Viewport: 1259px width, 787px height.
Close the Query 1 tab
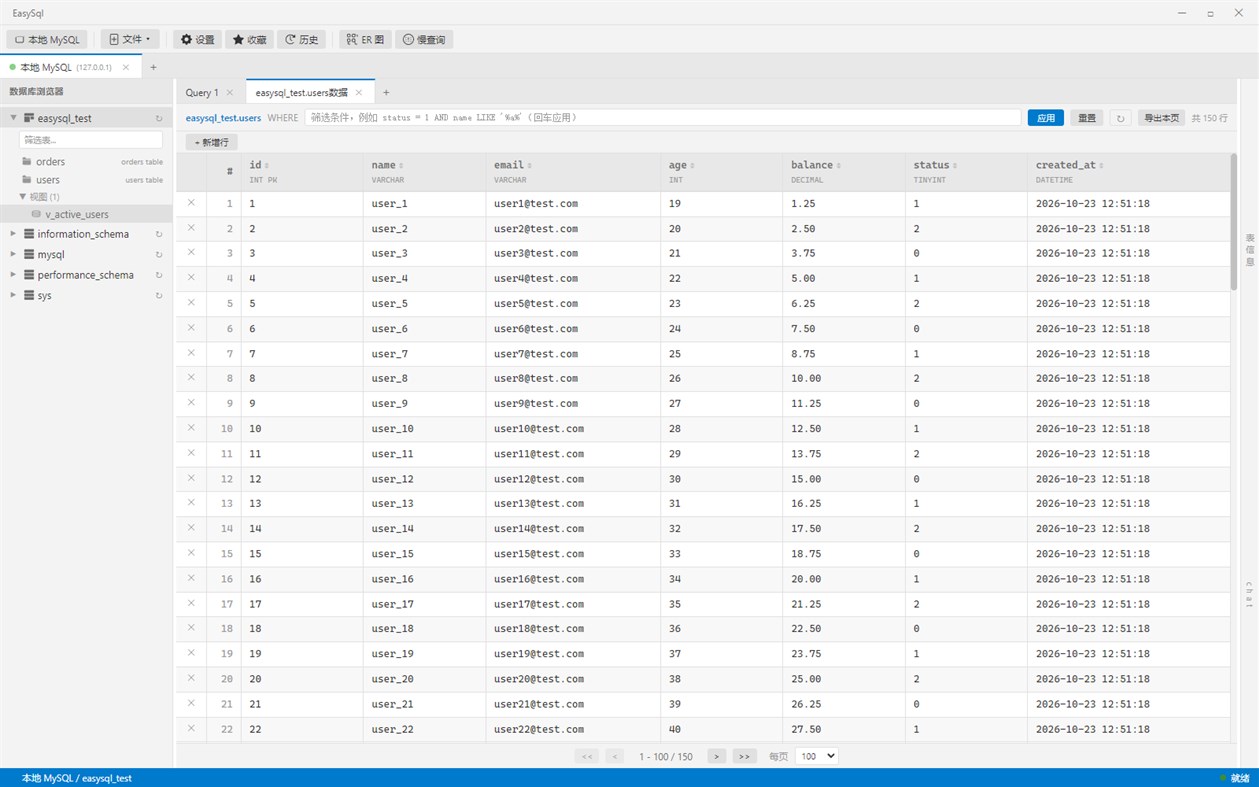pyautogui.click(x=229, y=92)
